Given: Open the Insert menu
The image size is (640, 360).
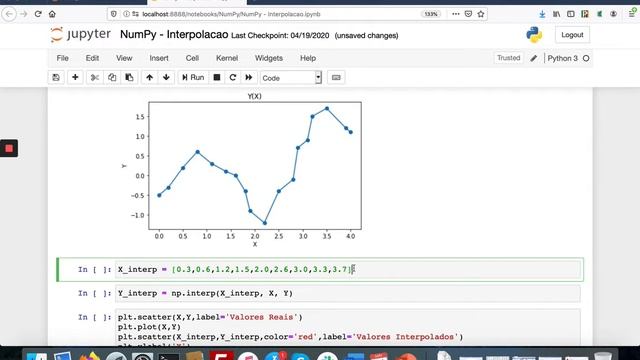Looking at the screenshot, I should coord(159,58).
